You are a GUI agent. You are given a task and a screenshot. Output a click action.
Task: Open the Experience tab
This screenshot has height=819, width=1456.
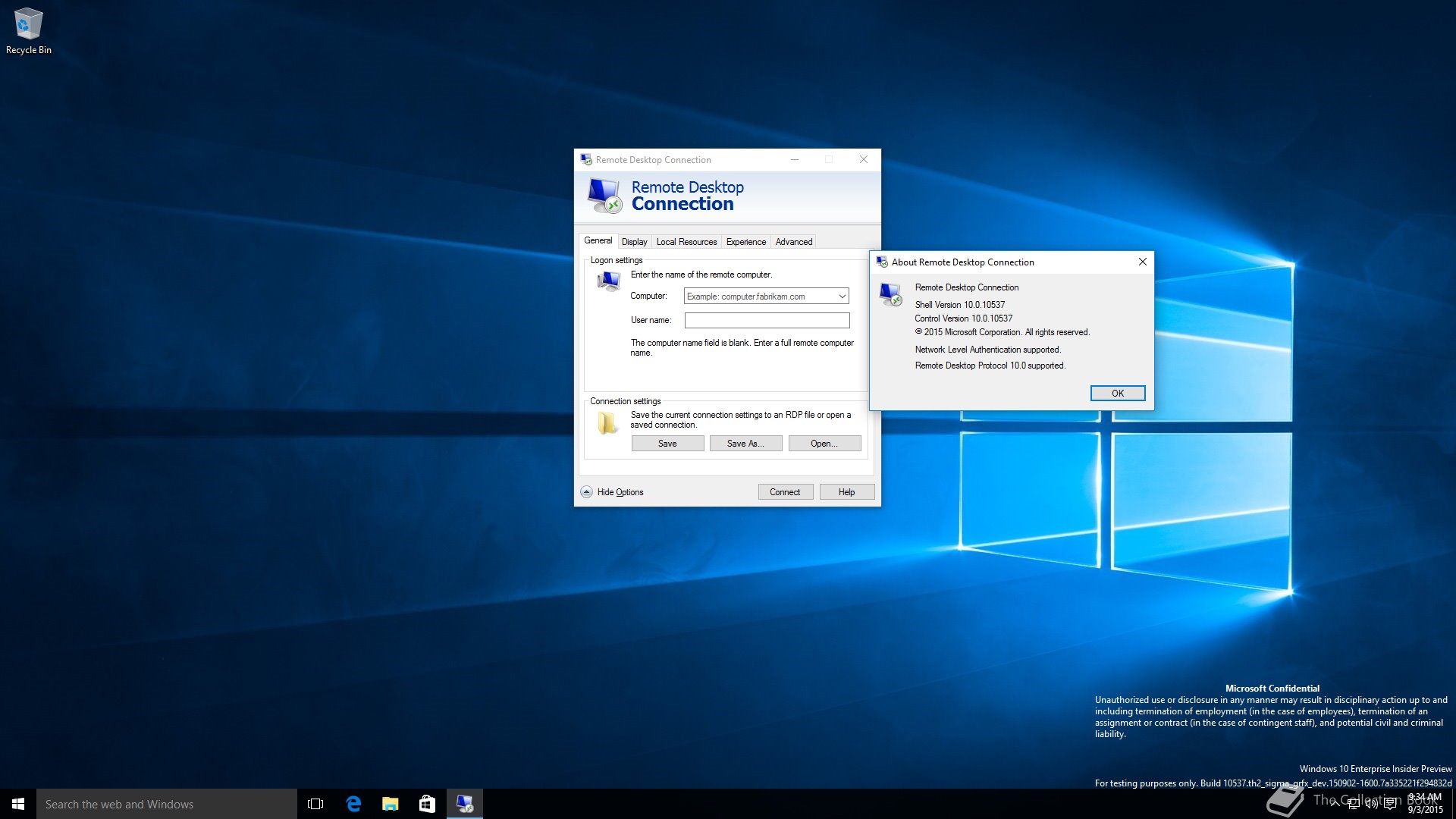coord(745,242)
